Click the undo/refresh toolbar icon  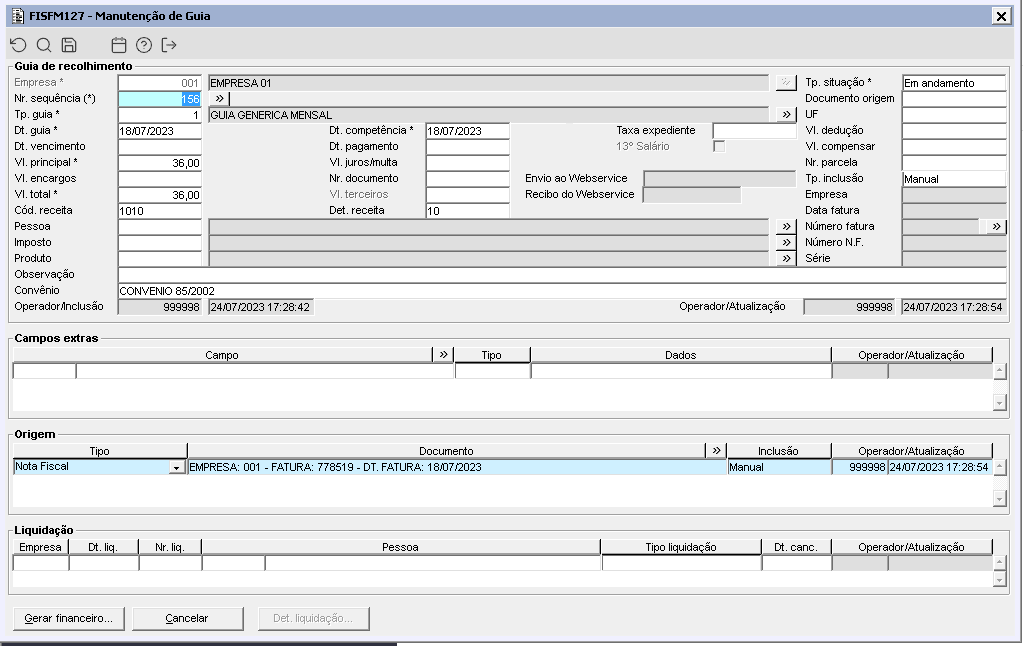click(18, 45)
